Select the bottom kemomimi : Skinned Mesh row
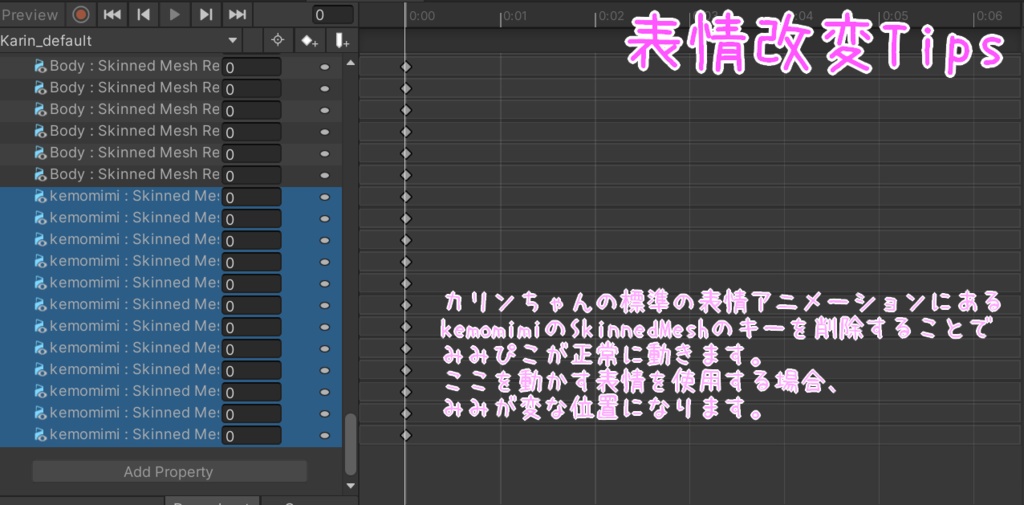1024x505 pixels. click(170, 434)
